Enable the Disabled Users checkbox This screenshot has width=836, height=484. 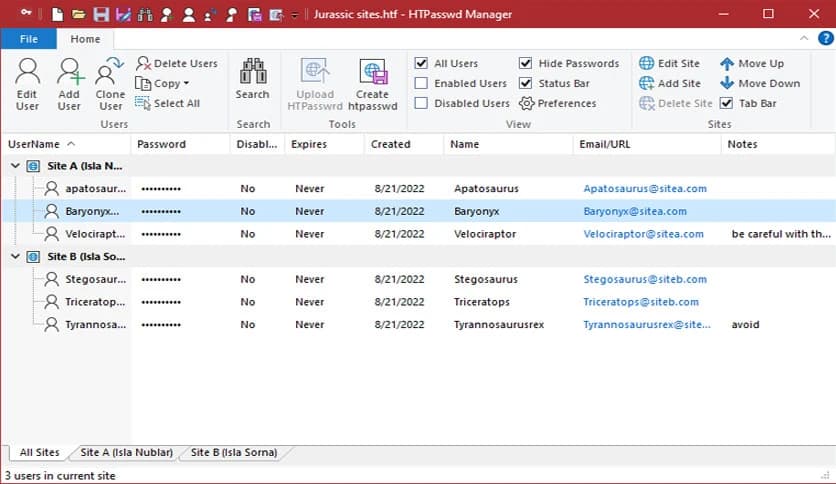click(422, 104)
